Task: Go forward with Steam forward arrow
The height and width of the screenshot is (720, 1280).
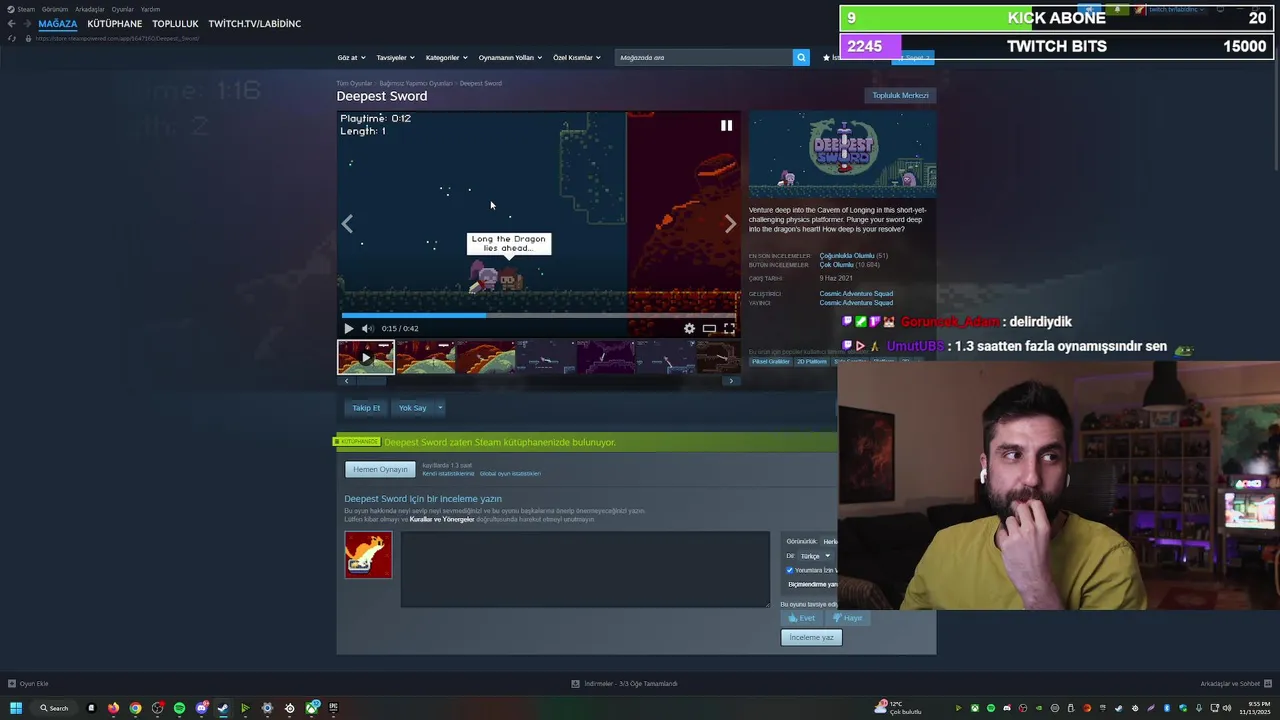Action: (27, 23)
